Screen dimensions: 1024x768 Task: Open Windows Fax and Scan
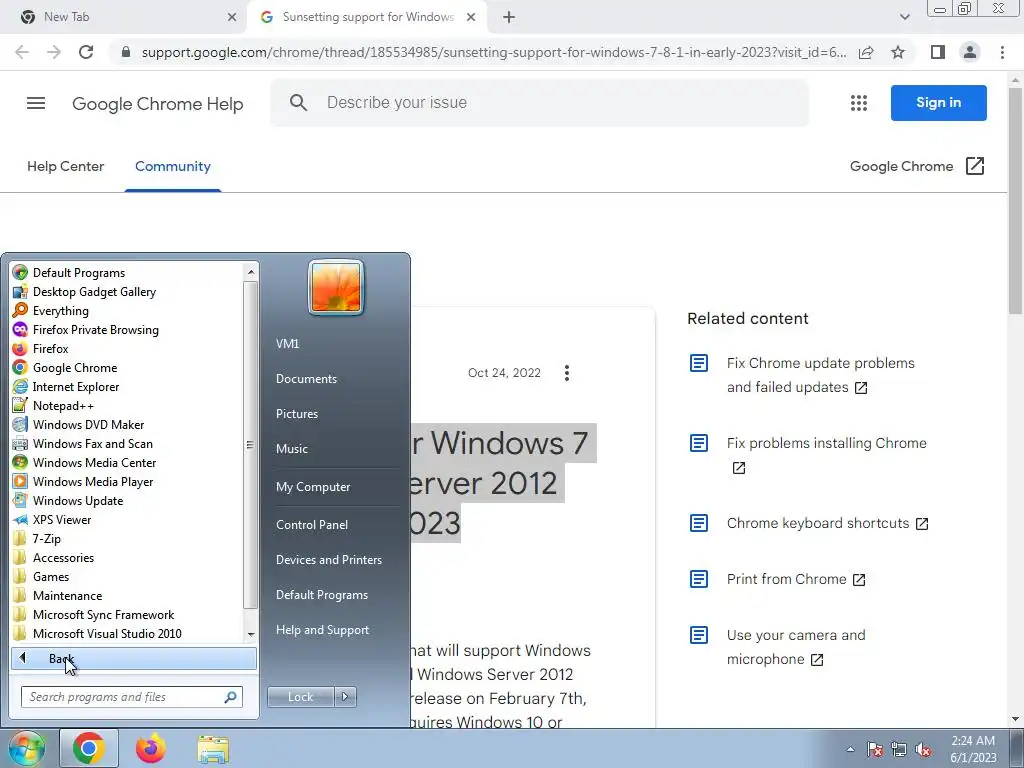93,443
